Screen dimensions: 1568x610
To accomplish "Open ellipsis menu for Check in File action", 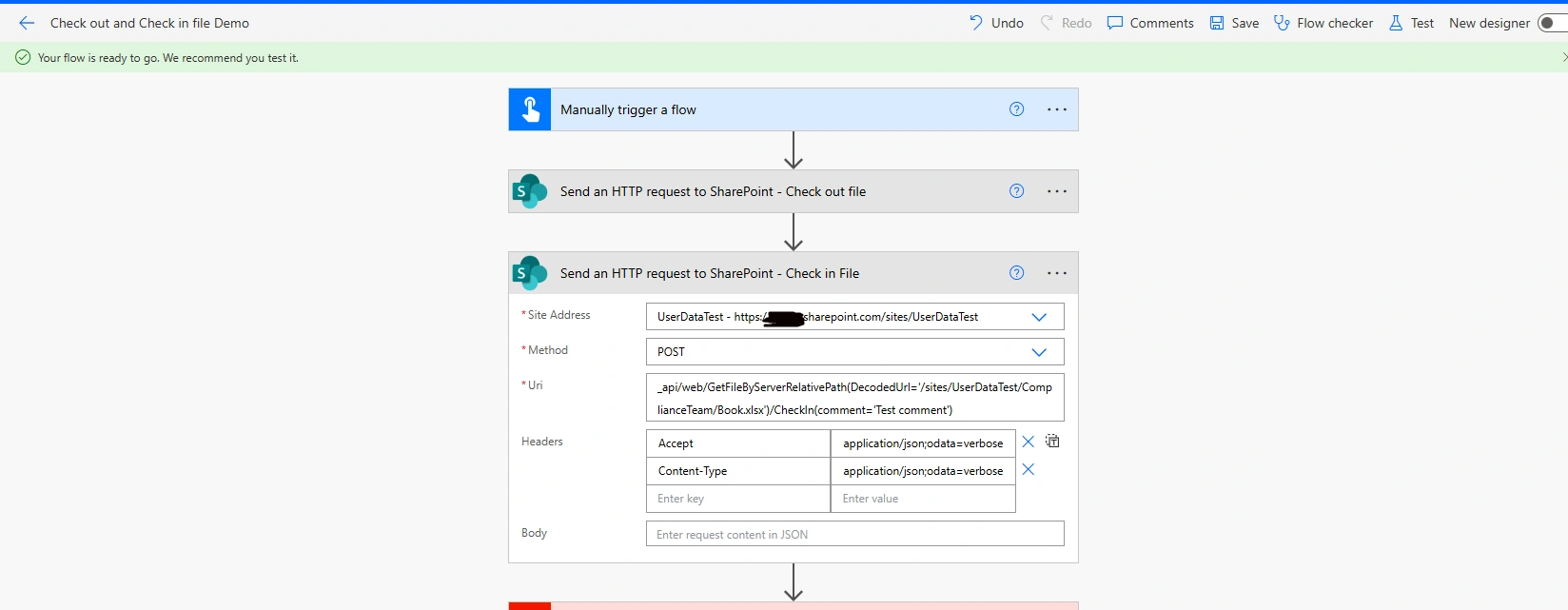I will pos(1057,273).
